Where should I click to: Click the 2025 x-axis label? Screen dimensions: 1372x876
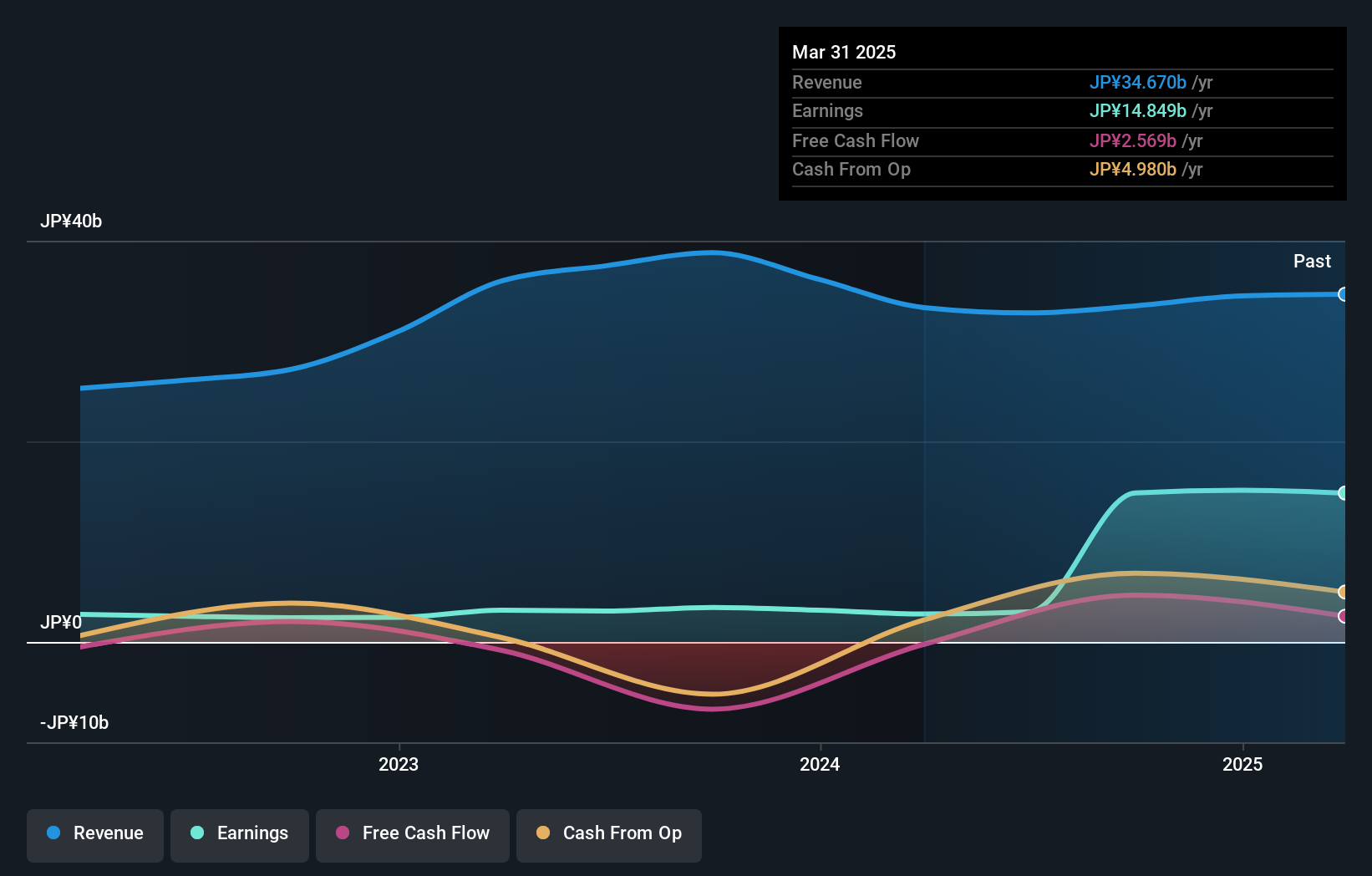(x=1242, y=765)
